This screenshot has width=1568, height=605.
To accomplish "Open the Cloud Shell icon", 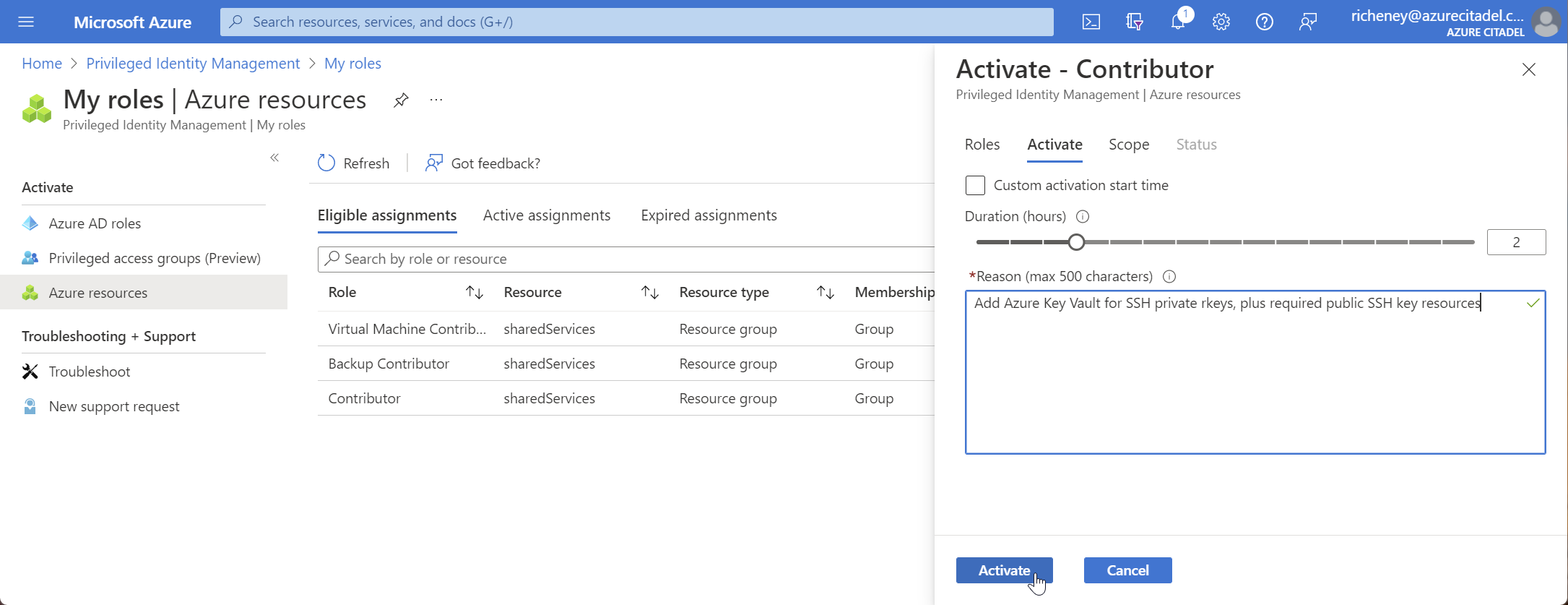I will click(x=1091, y=22).
